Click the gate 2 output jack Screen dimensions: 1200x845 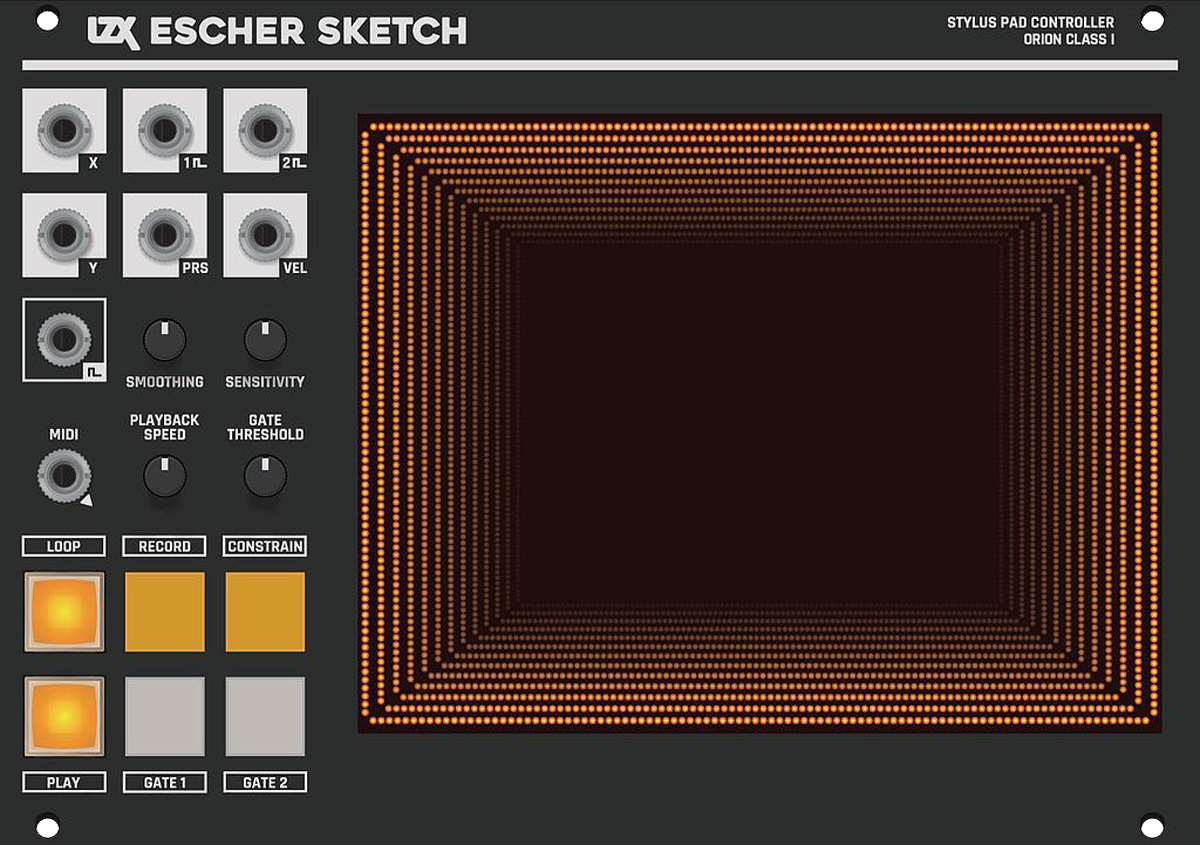(x=265, y=130)
